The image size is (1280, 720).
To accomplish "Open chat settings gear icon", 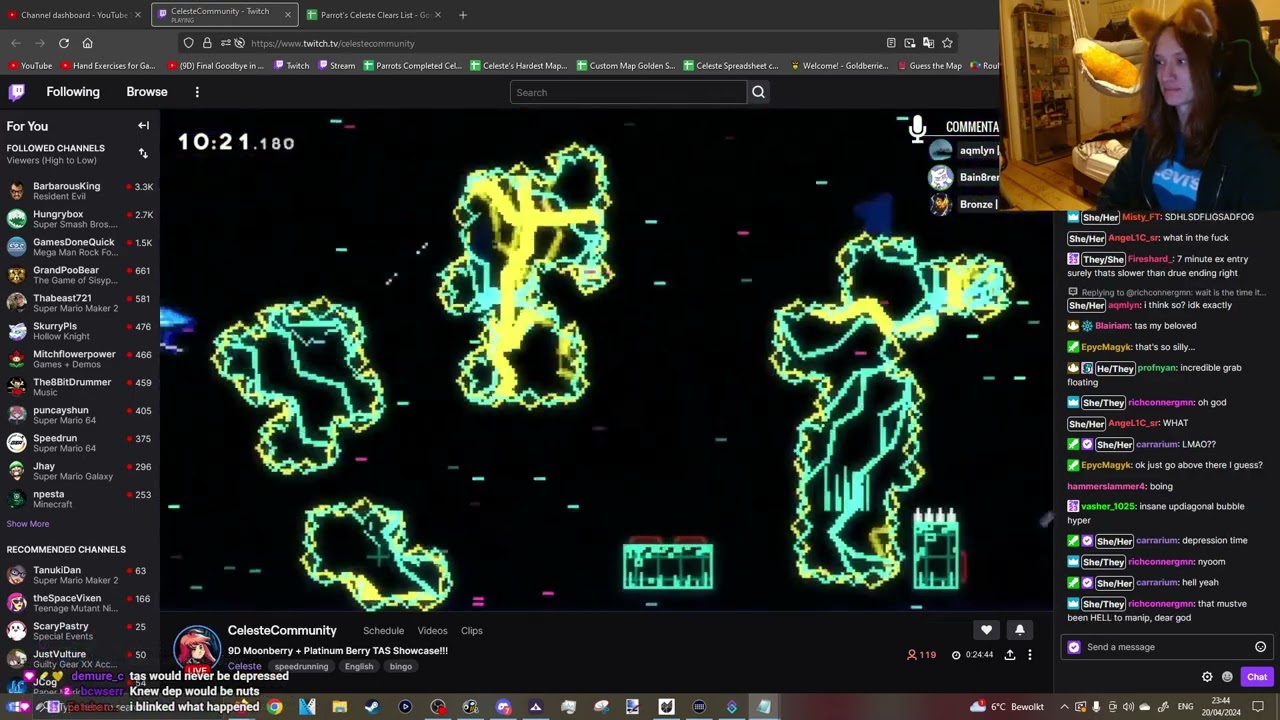I will [x=1207, y=677].
